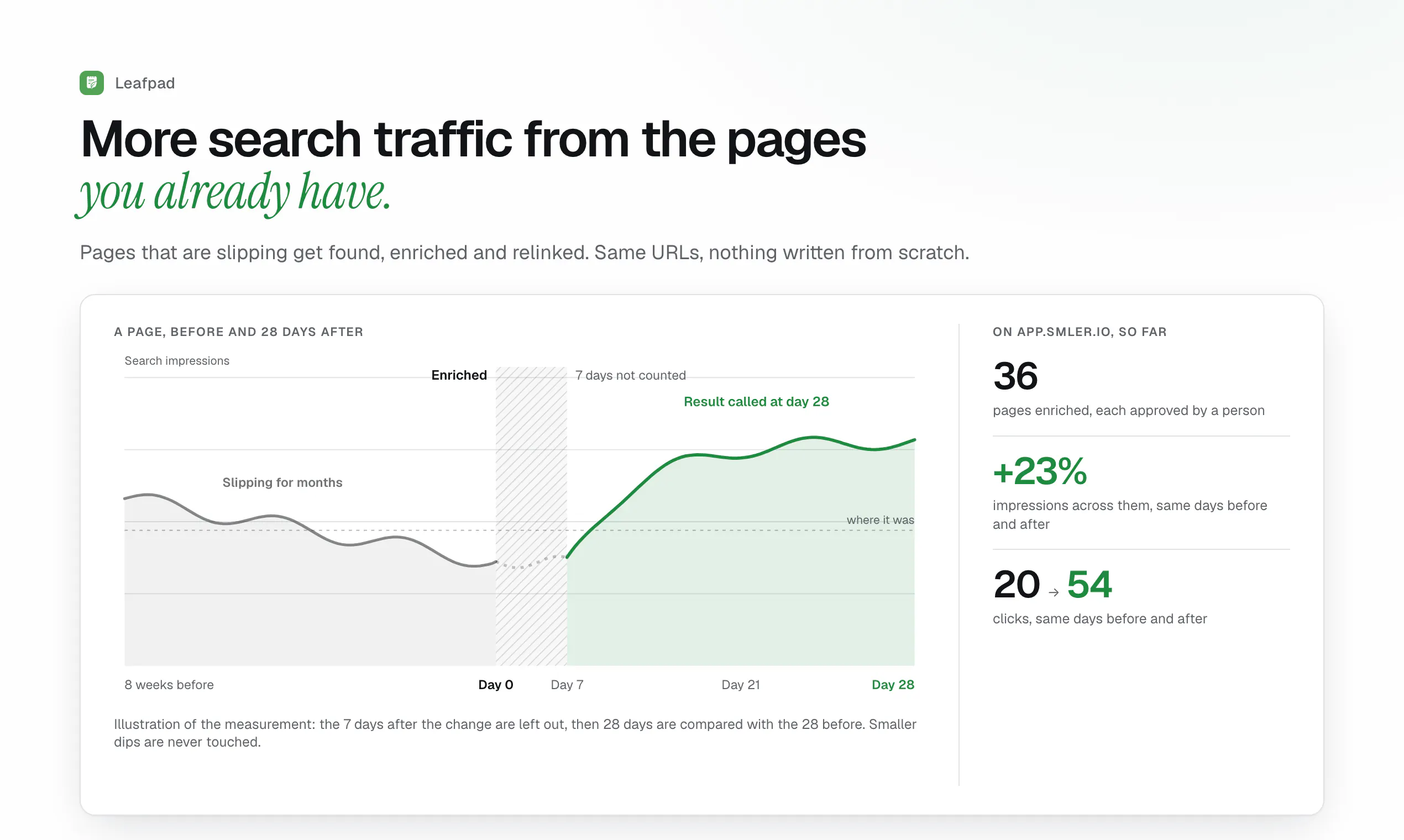Click the Leafpad brand name text
Image resolution: width=1404 pixels, height=840 pixels.
point(145,83)
